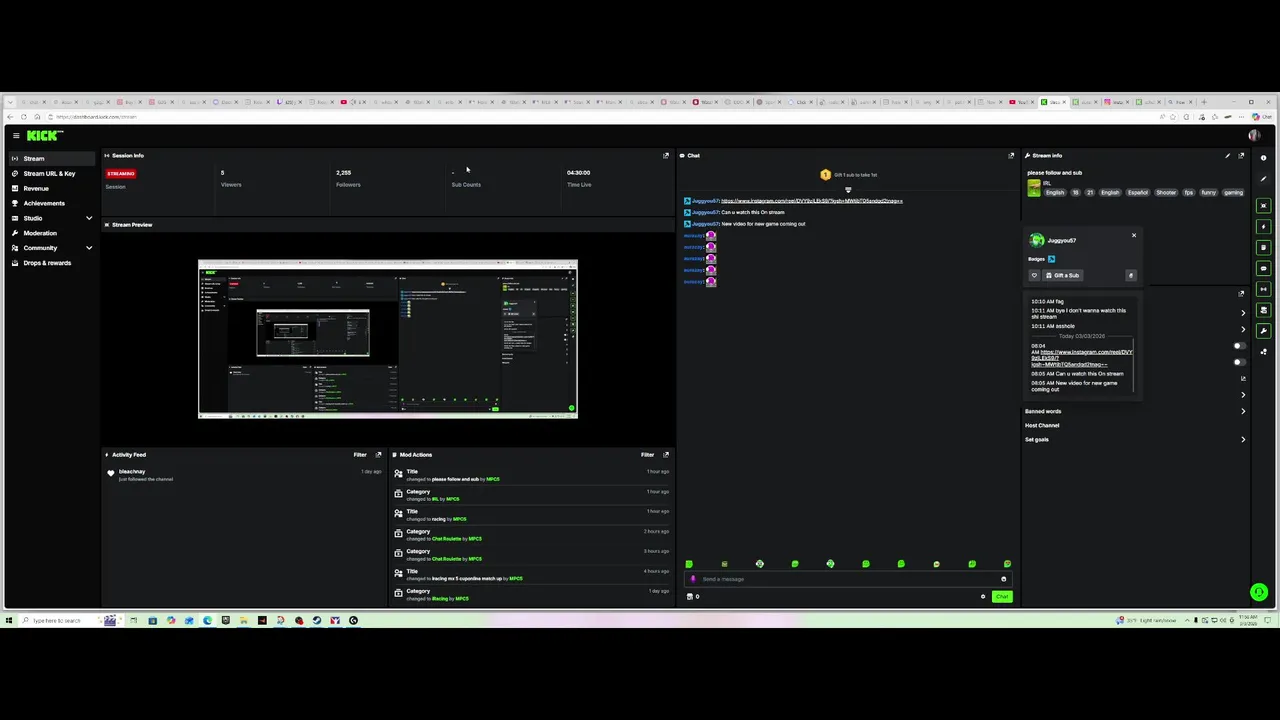Turn on the upper quick action toggle
The width and height of the screenshot is (1280, 720).
click(x=1239, y=346)
